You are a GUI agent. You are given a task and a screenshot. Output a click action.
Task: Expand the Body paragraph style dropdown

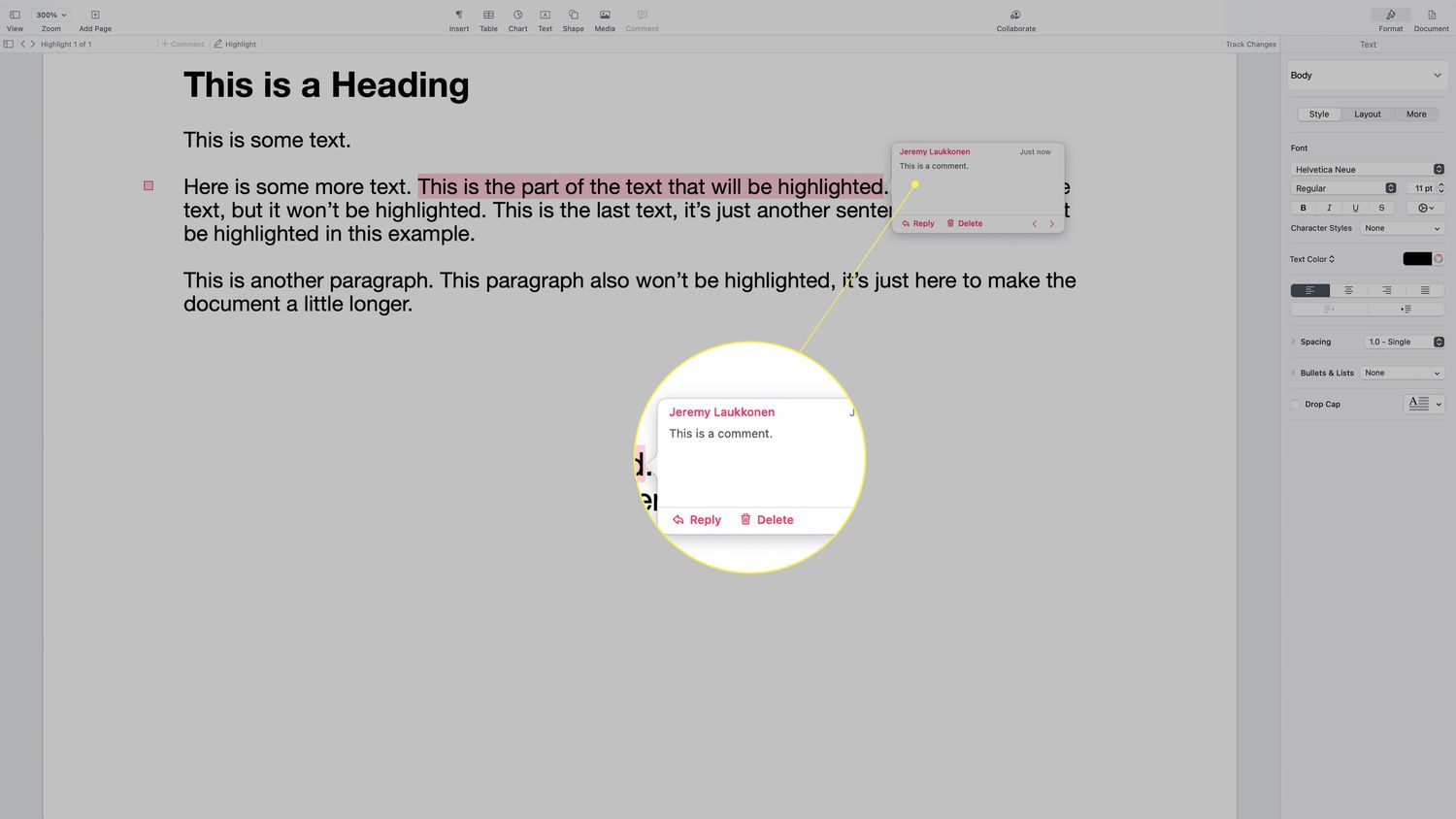(x=1367, y=75)
